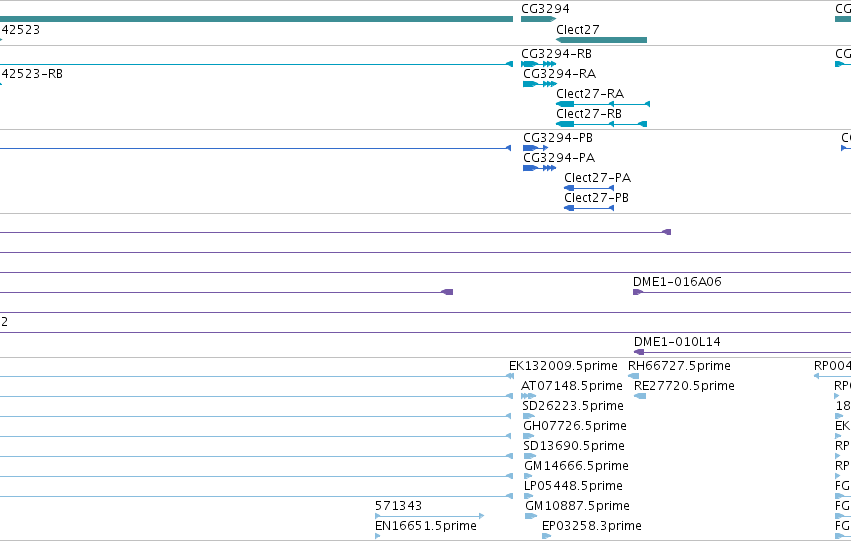The image size is (851, 541).
Task: Select the GM10887.5prime EST label
Action: 577,506
